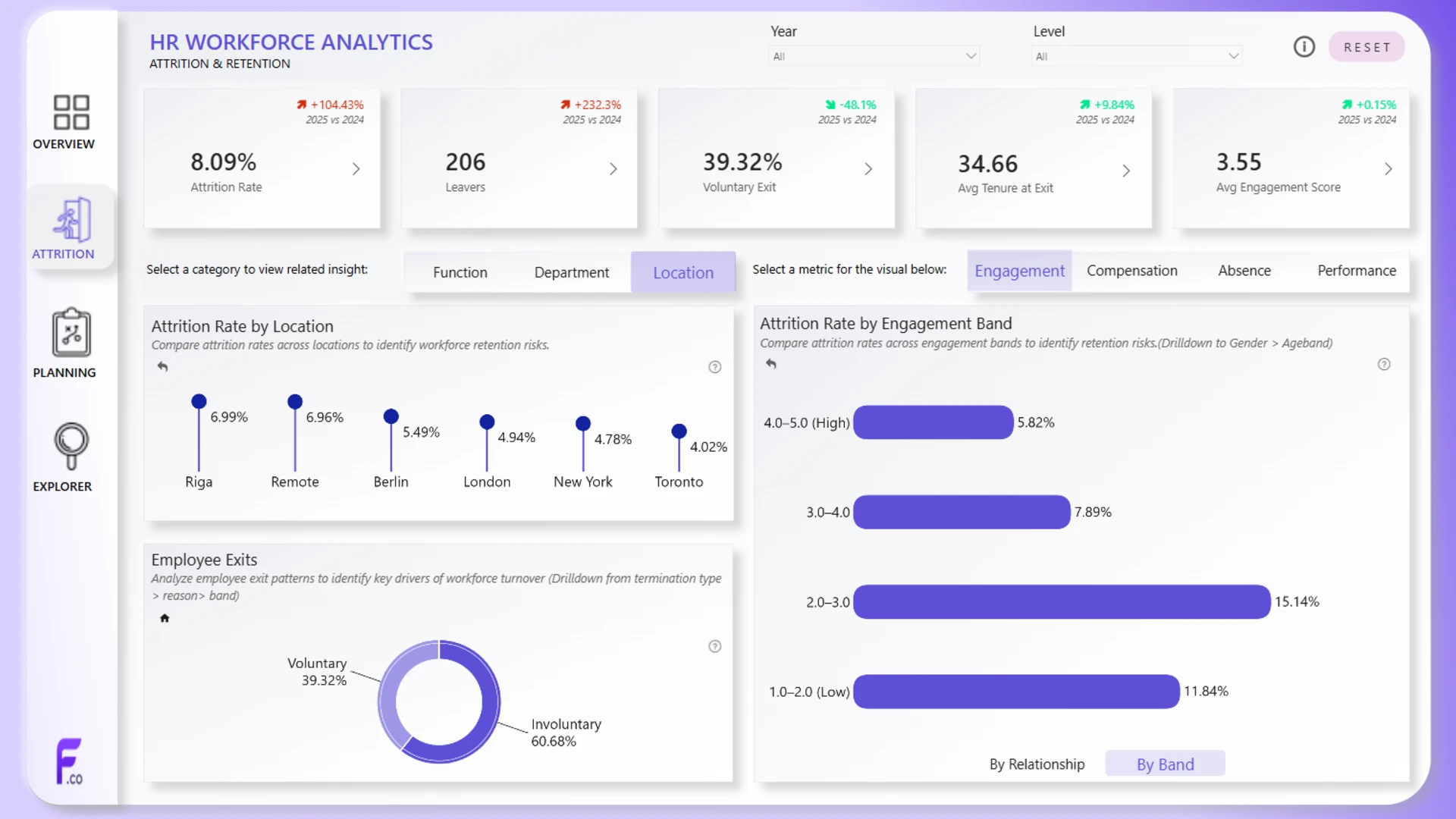Click help icon on Employee Exits chart
This screenshot has height=819, width=1456.
point(714,646)
